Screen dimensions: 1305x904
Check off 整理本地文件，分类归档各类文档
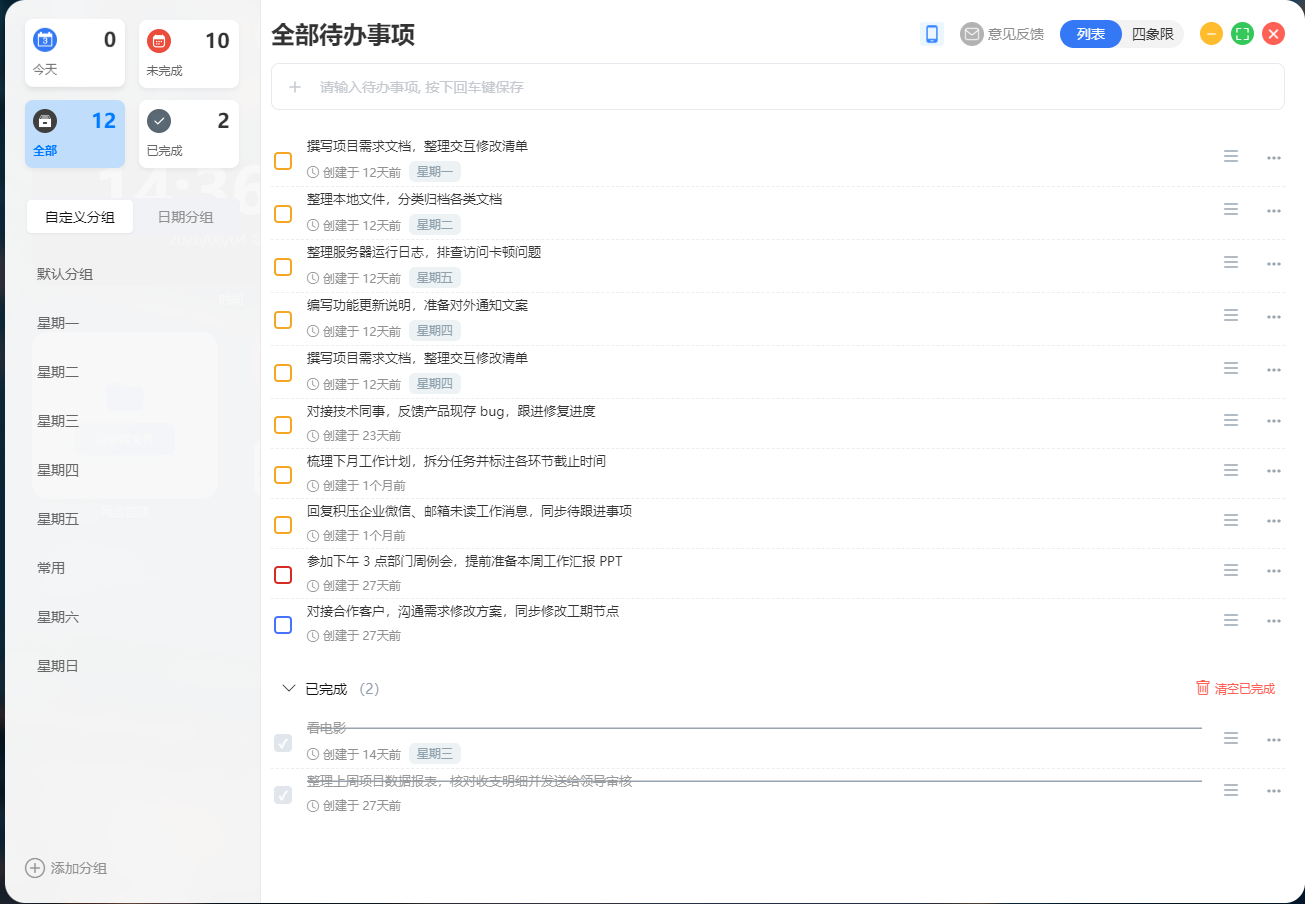coord(283,214)
